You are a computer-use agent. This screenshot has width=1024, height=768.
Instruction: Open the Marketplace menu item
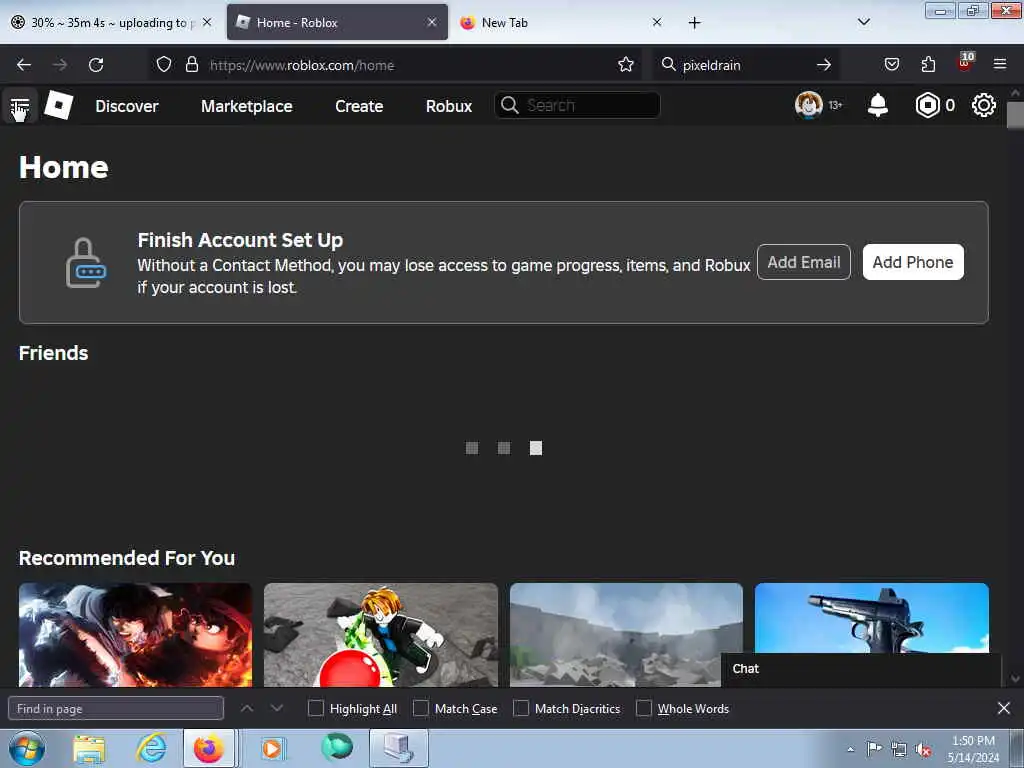click(247, 106)
